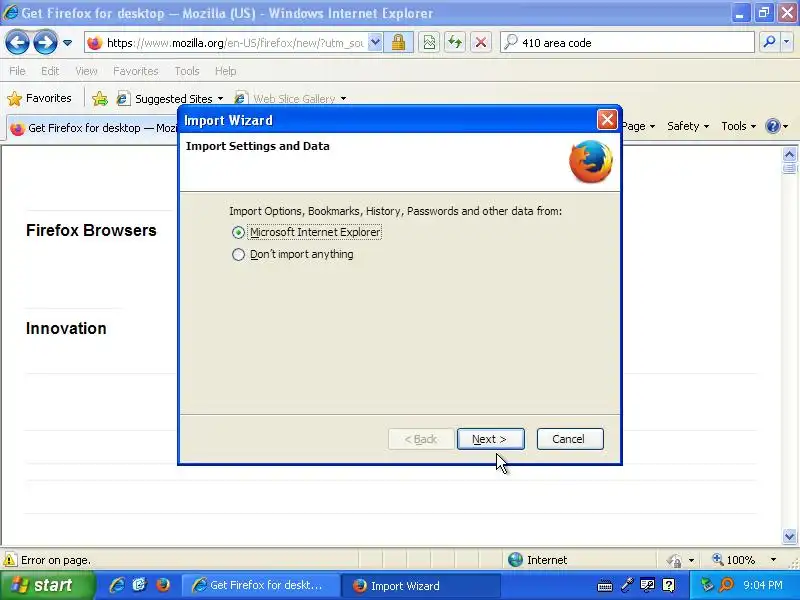Click the Error on page status text
Screen dimensions: 800x600
(x=56, y=560)
